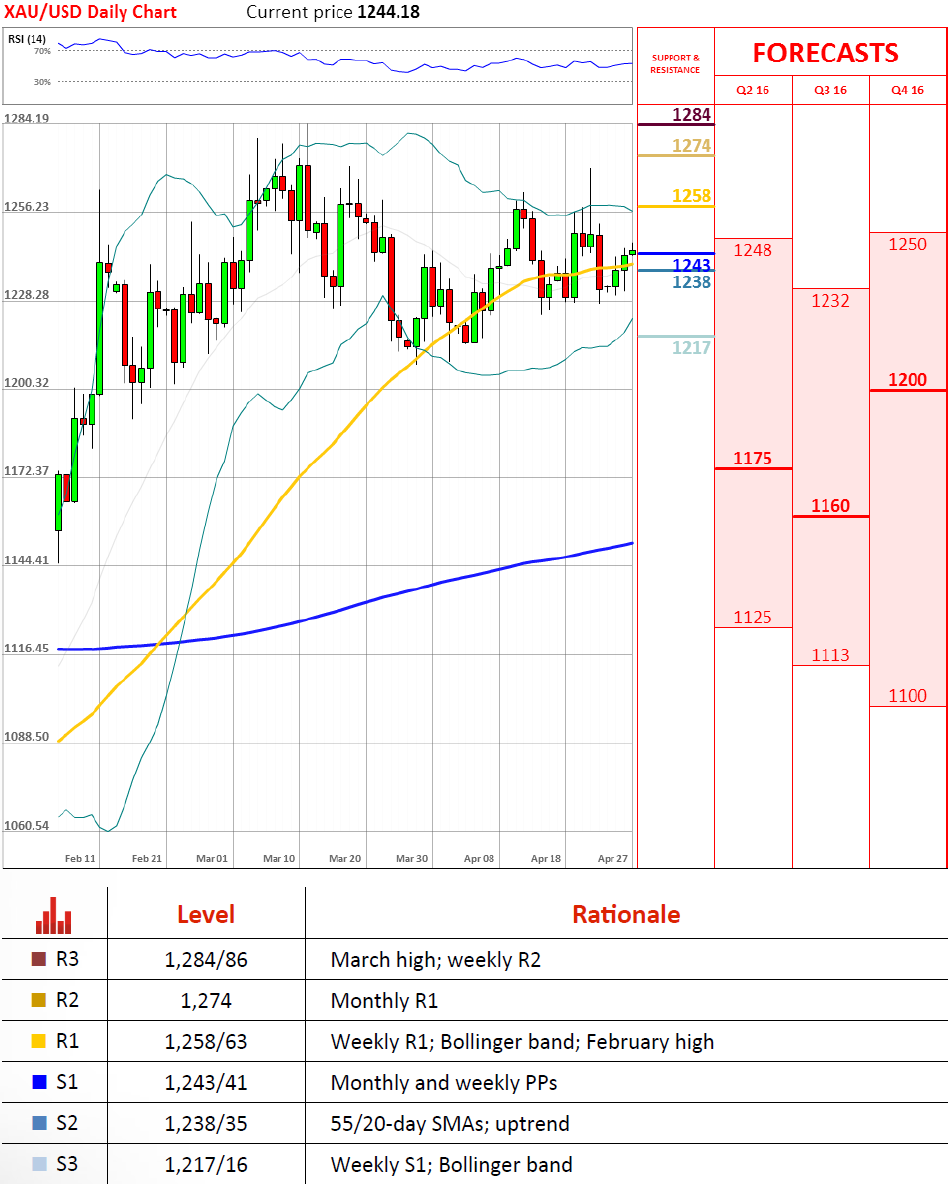Image resolution: width=952 pixels, height=1184 pixels.
Task: Click the Mar 10 date axis label
Action: pyautogui.click(x=279, y=859)
